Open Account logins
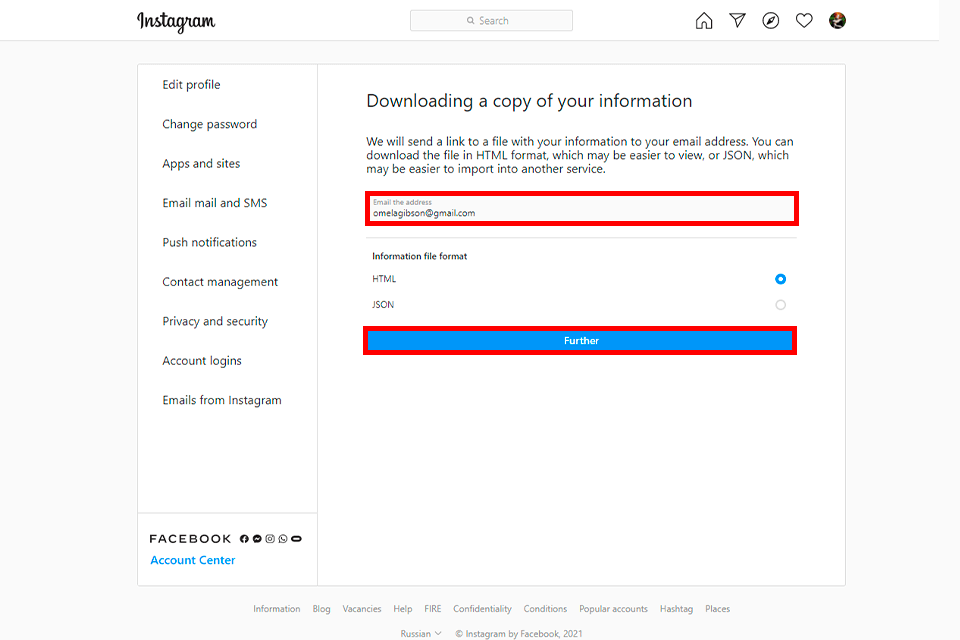Screen dimensions: 960x640 [201, 361]
